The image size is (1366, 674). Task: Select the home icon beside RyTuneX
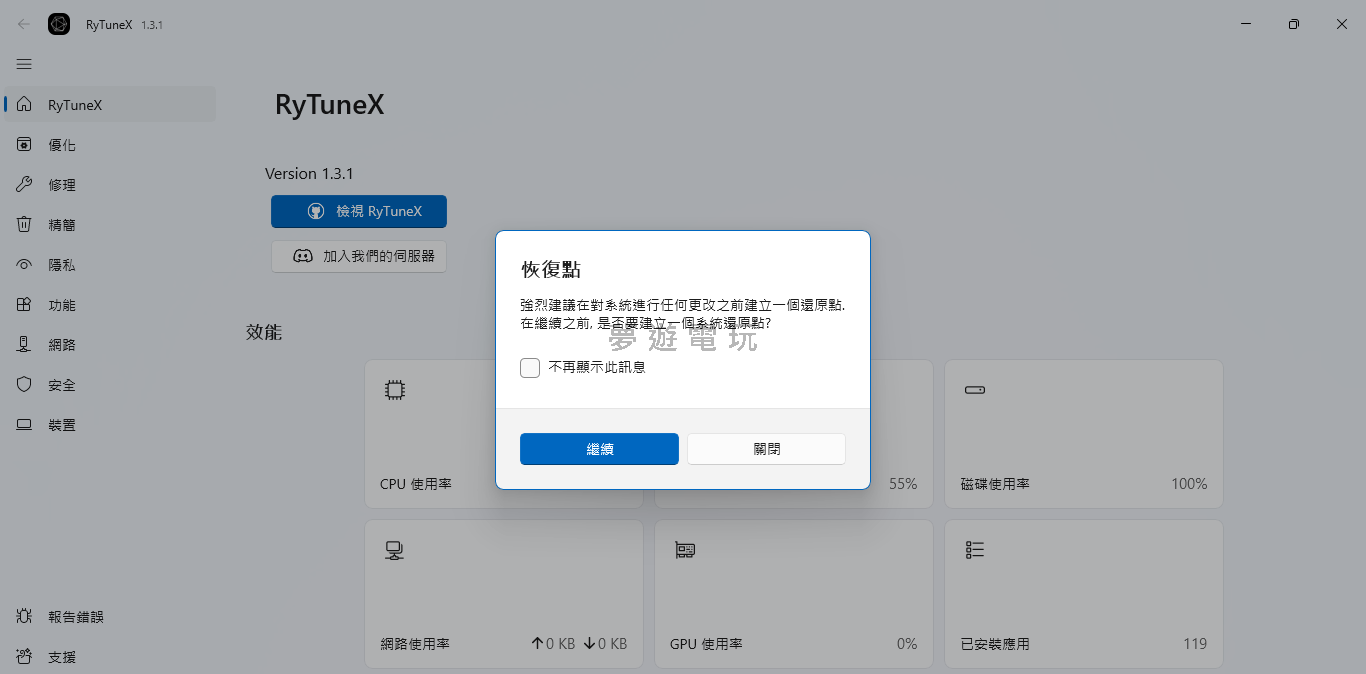[25, 105]
